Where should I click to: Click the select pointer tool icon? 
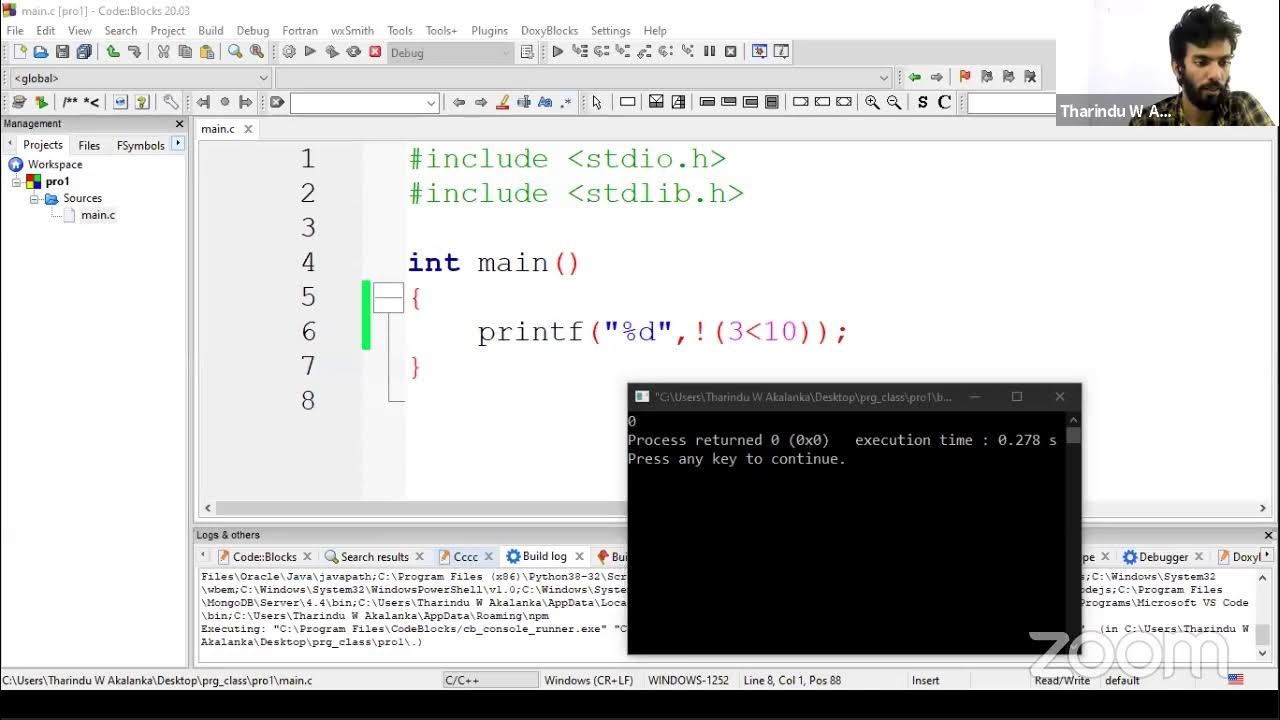point(597,102)
